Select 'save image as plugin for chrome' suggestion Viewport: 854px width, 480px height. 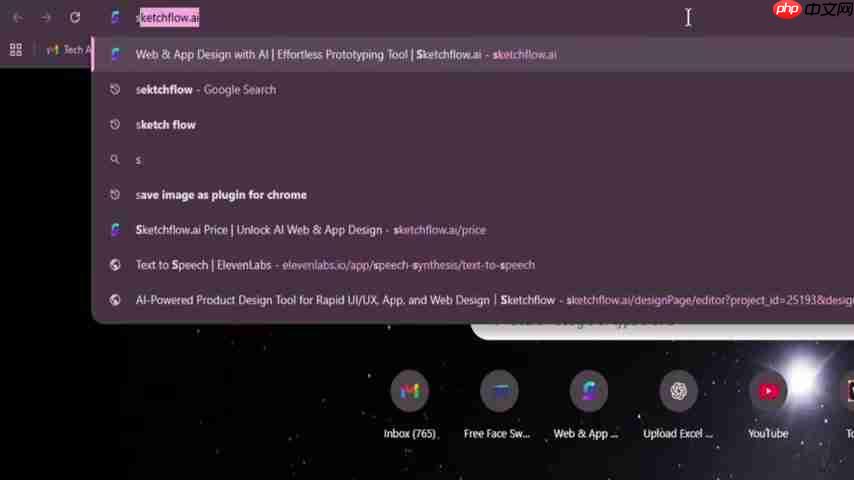[473, 195]
